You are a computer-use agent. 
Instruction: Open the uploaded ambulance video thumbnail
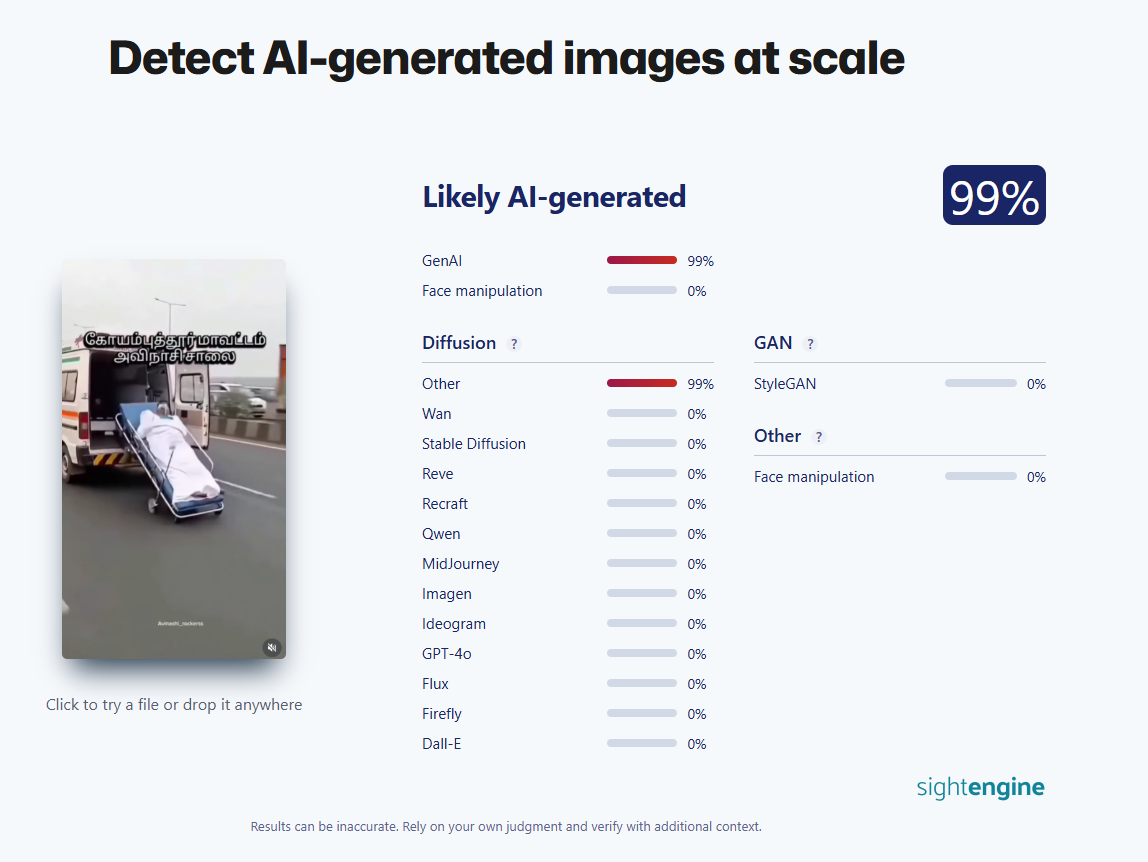coord(174,458)
